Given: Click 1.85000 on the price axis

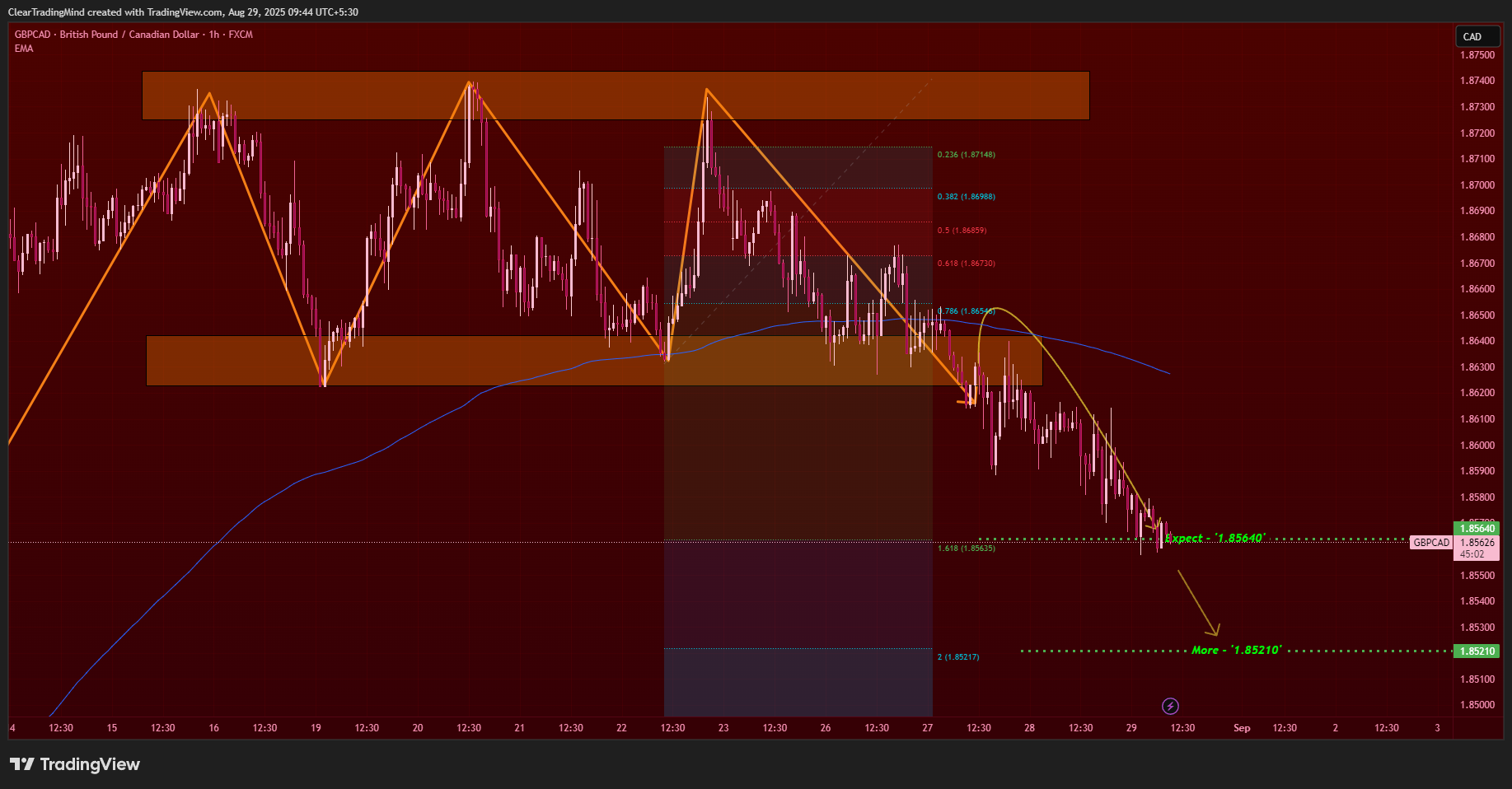Looking at the screenshot, I should tap(1477, 705).
